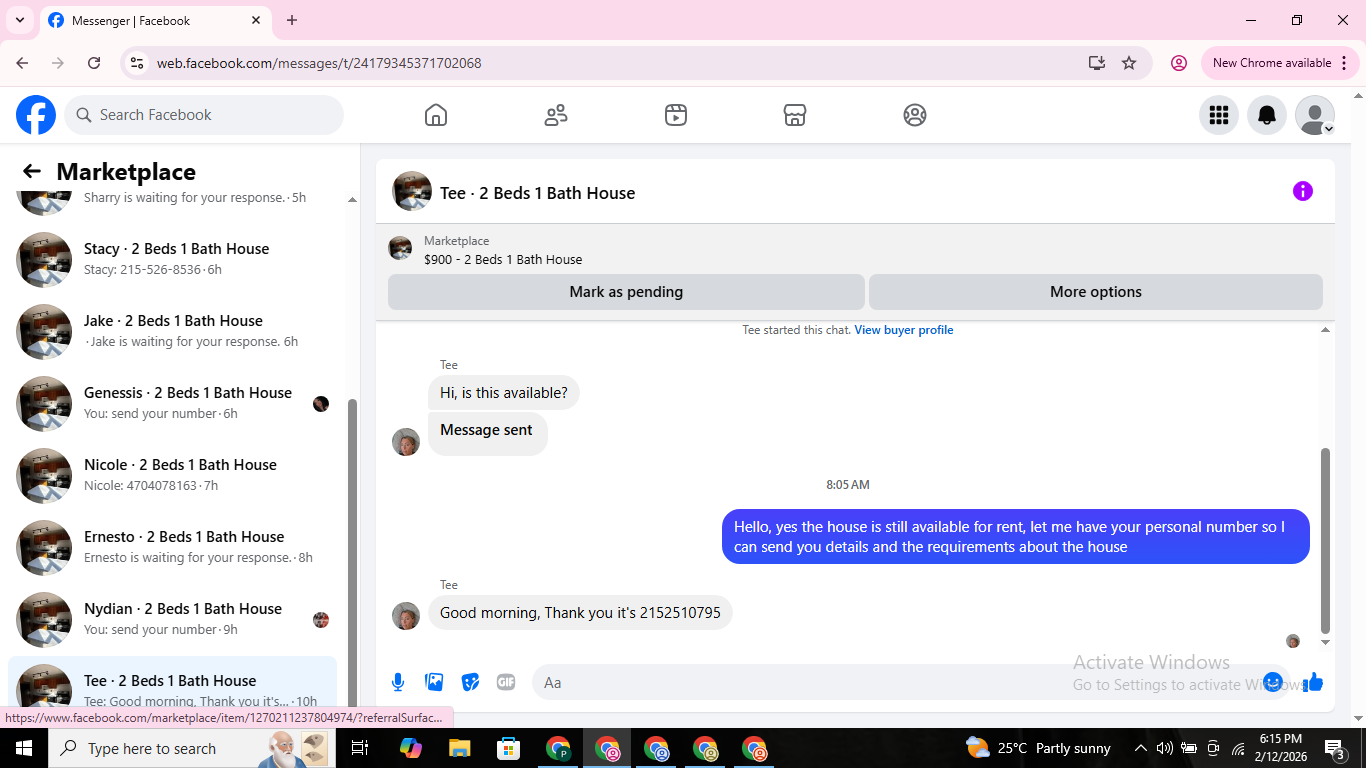Open the Groups icon in top navigation
Image resolution: width=1366 pixels, height=768 pixels.
pyautogui.click(x=915, y=115)
